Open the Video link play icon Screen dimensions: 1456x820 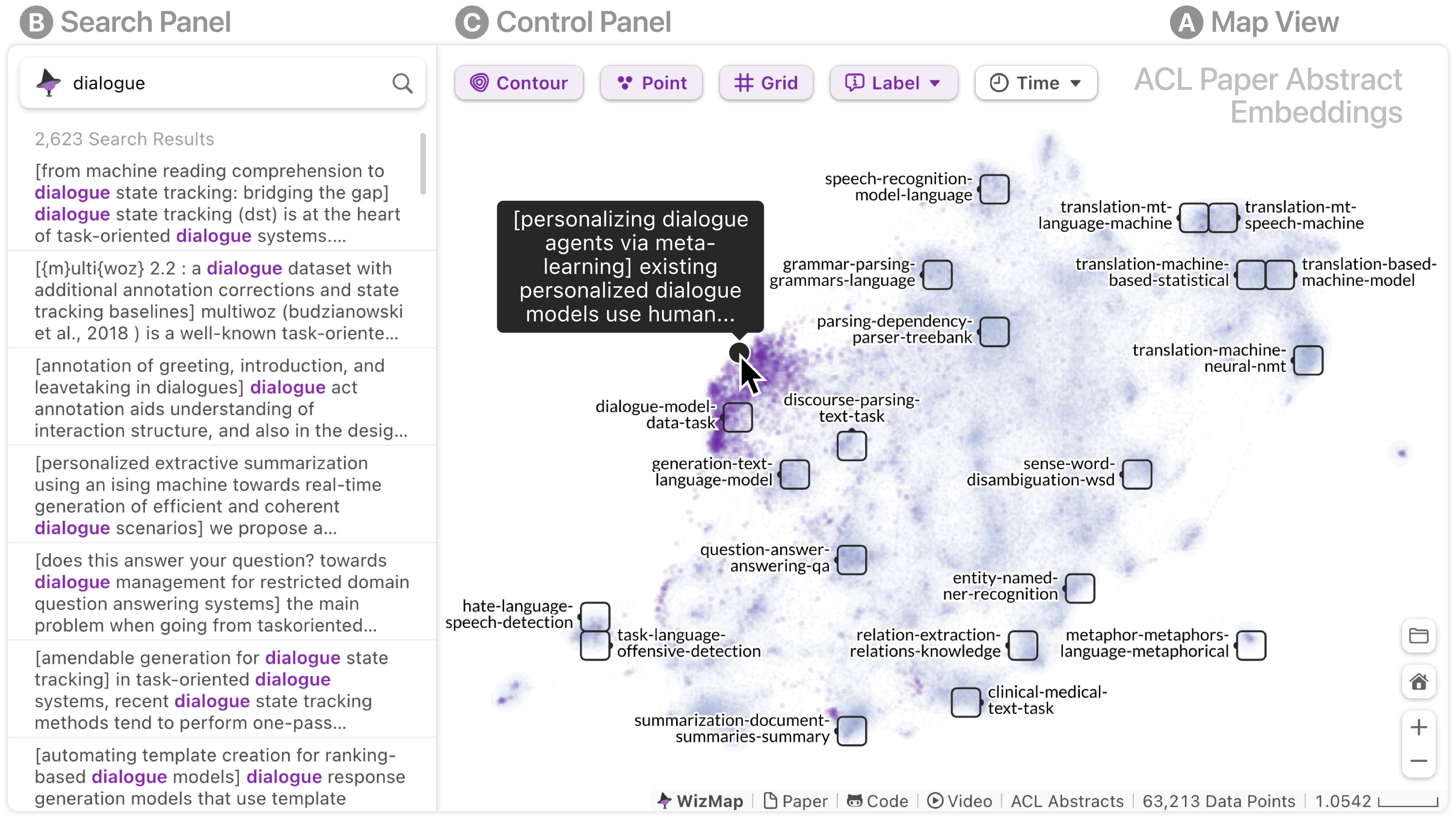935,801
